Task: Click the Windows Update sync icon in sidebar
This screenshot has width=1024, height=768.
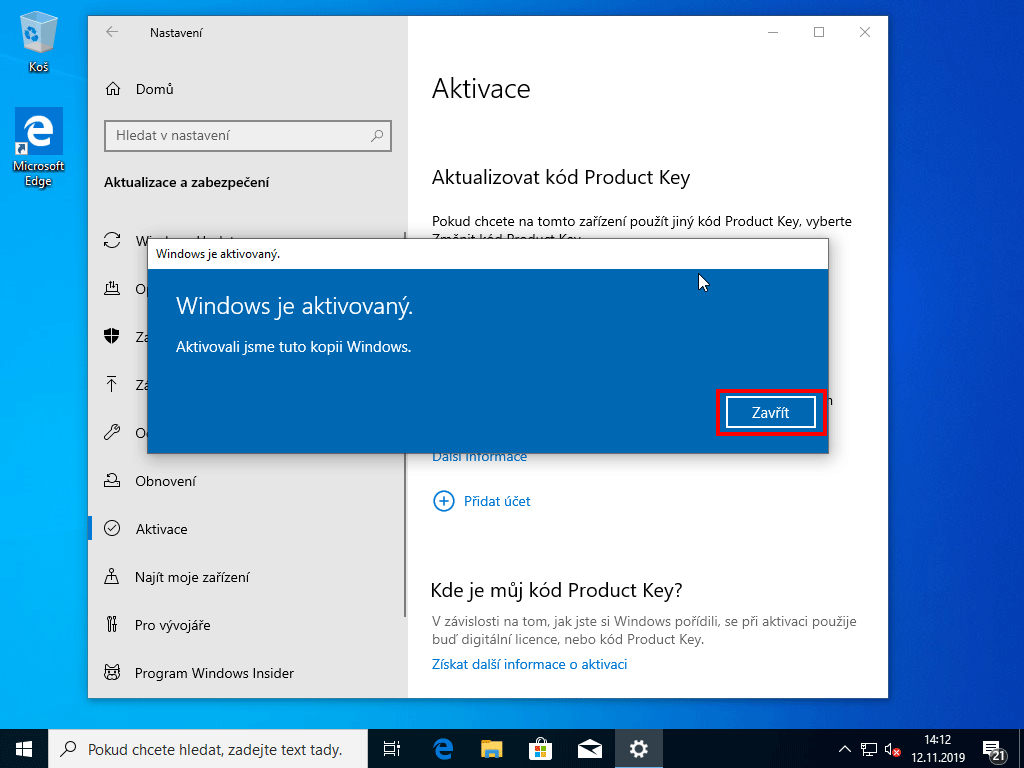Action: click(x=112, y=240)
